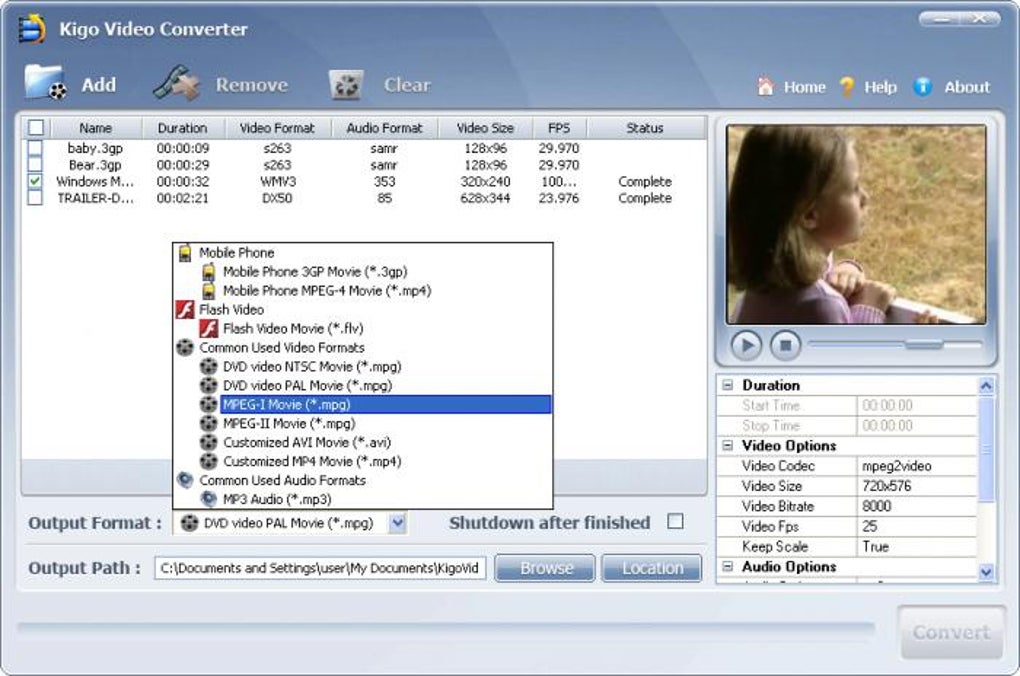1020x676 pixels.
Task: Collapse the Audio Options section
Action: point(728,567)
